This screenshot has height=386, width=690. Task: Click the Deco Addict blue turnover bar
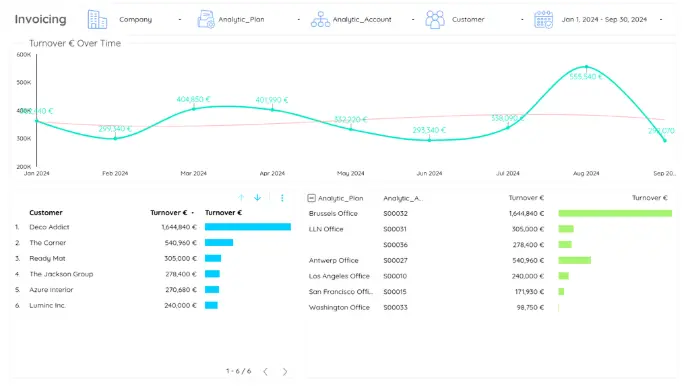248,227
